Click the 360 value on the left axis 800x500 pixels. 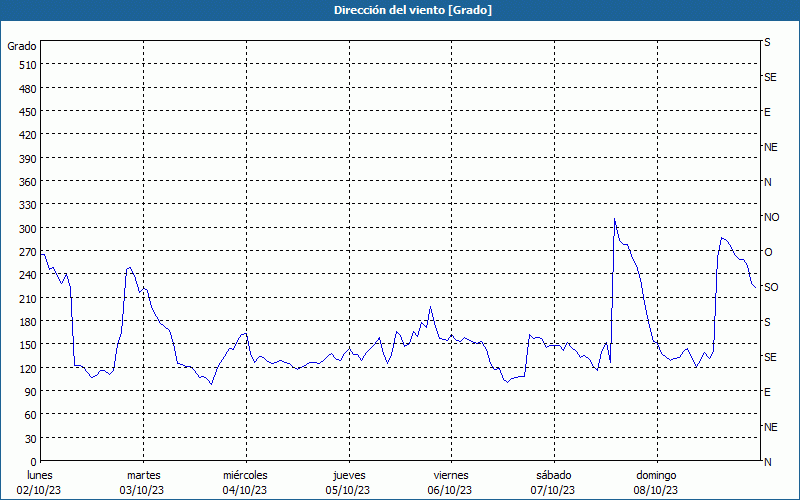tap(27, 182)
